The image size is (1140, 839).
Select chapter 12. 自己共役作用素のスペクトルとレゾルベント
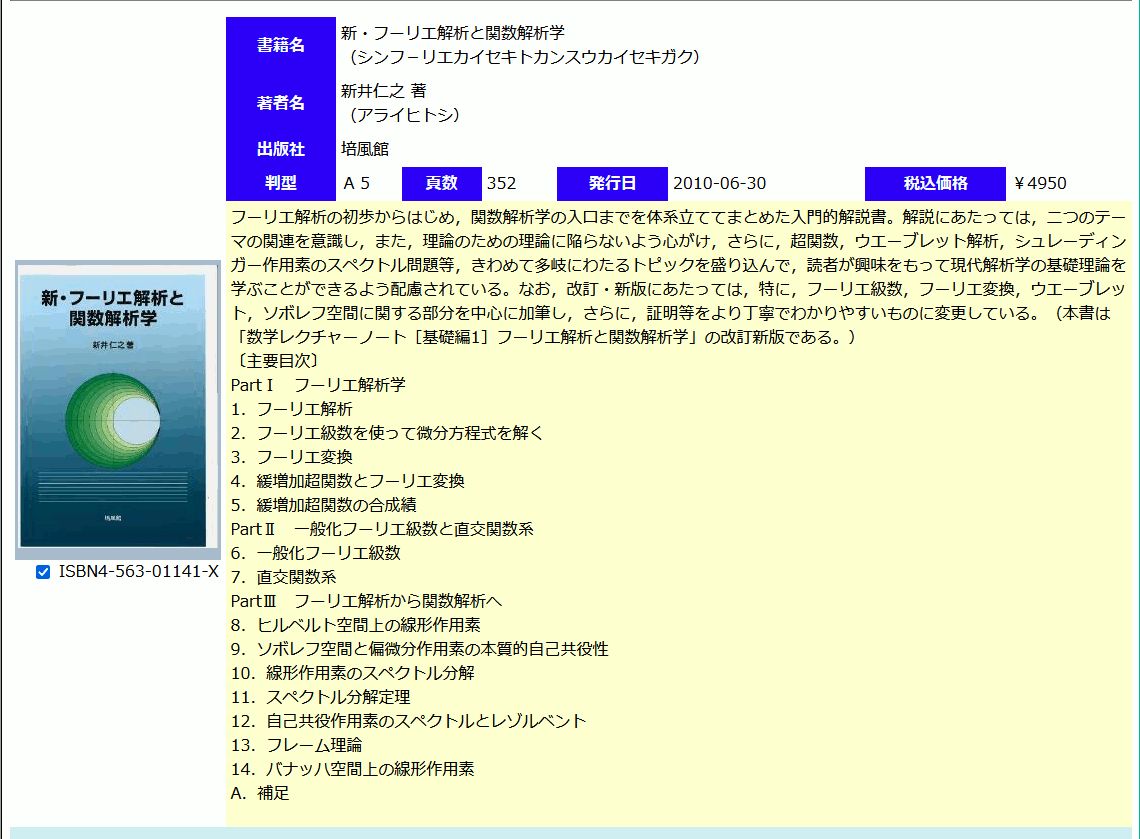[409, 721]
